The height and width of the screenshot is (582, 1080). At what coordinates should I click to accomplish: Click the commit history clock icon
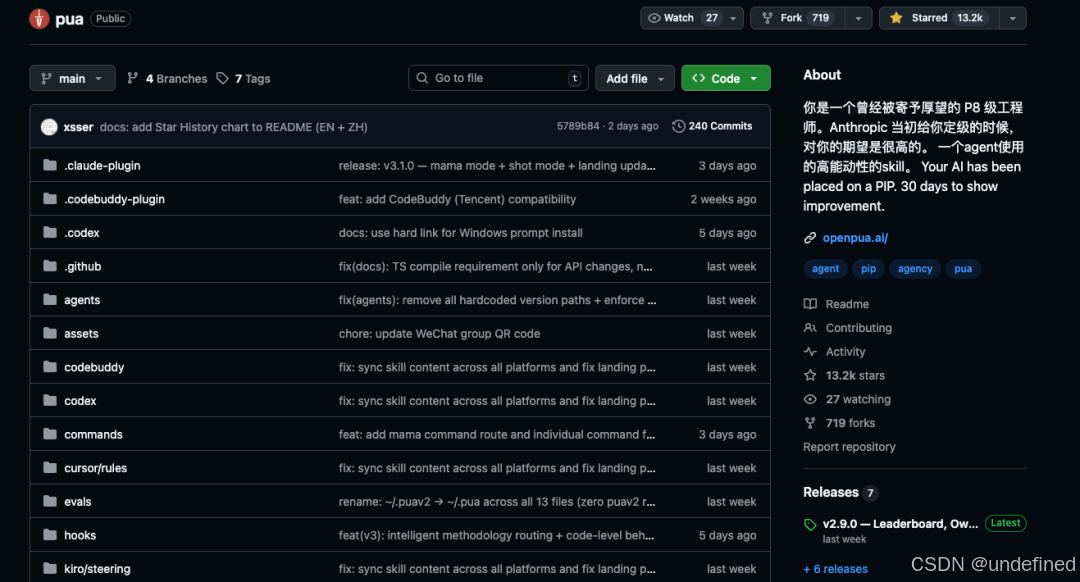pyautogui.click(x=678, y=126)
